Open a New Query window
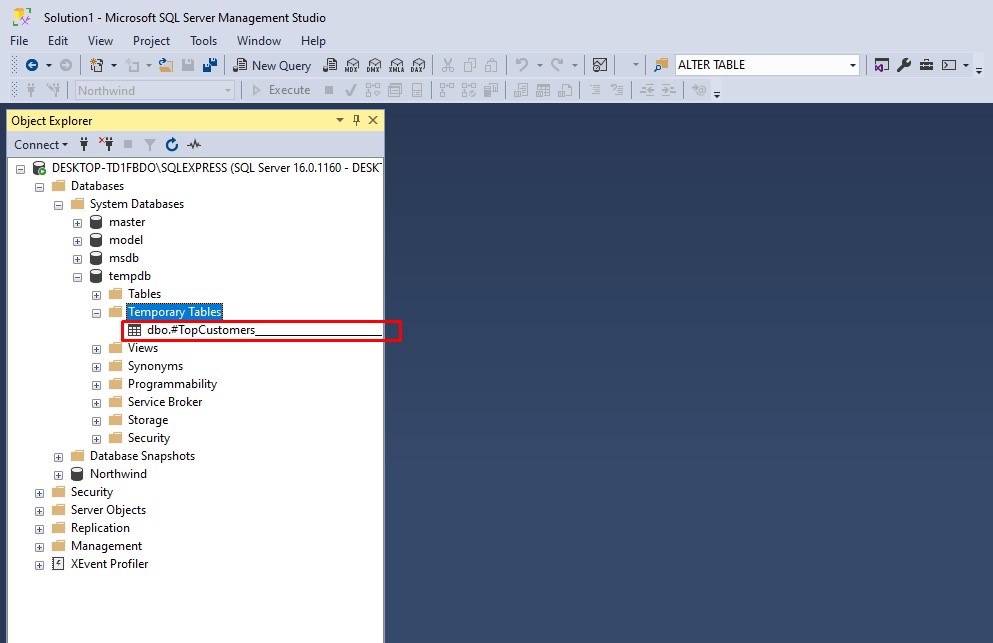 point(272,64)
